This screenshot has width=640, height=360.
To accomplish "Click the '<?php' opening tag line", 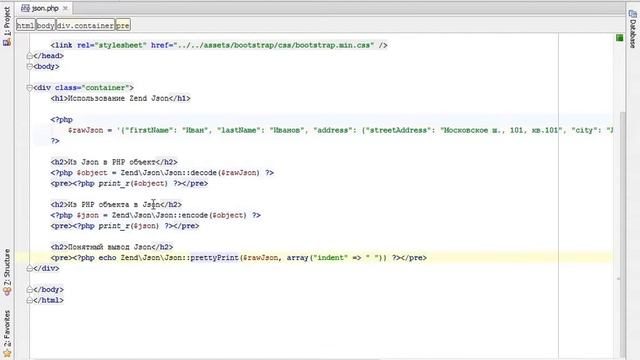I will point(62,120).
